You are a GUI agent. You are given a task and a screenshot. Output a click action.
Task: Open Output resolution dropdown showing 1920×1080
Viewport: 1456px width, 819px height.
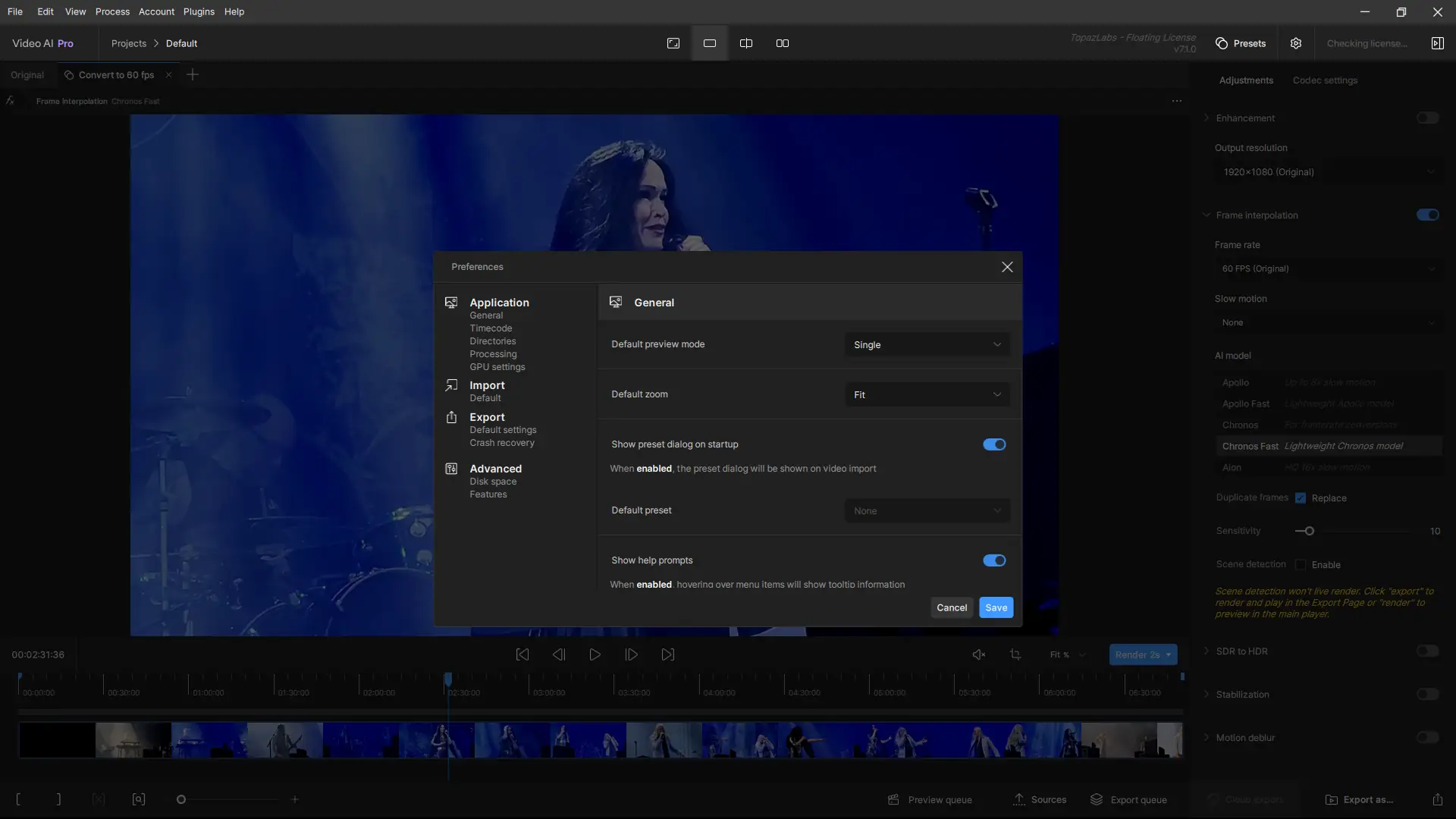pos(1327,172)
